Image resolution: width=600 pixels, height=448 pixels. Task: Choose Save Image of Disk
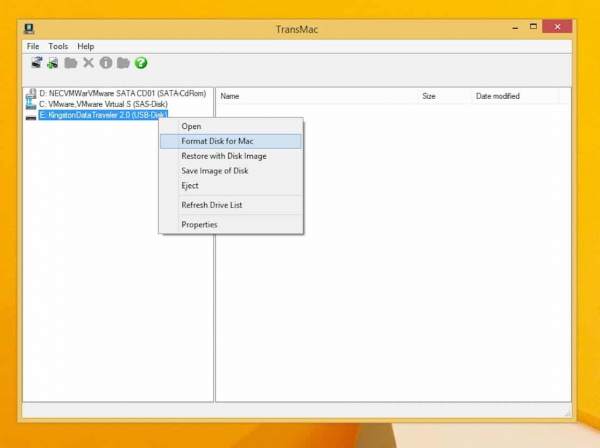coord(214,171)
